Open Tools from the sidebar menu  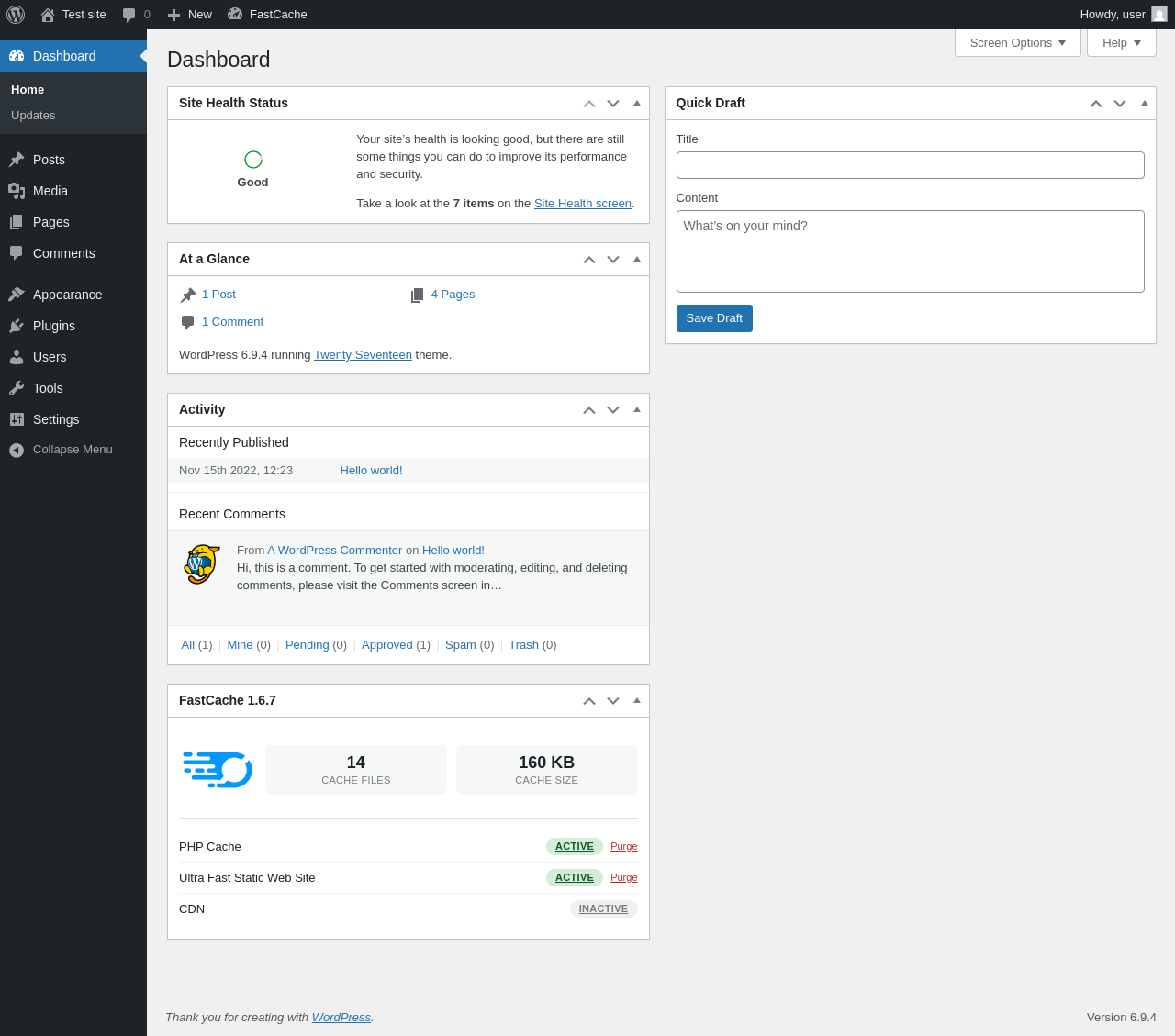coord(48,388)
